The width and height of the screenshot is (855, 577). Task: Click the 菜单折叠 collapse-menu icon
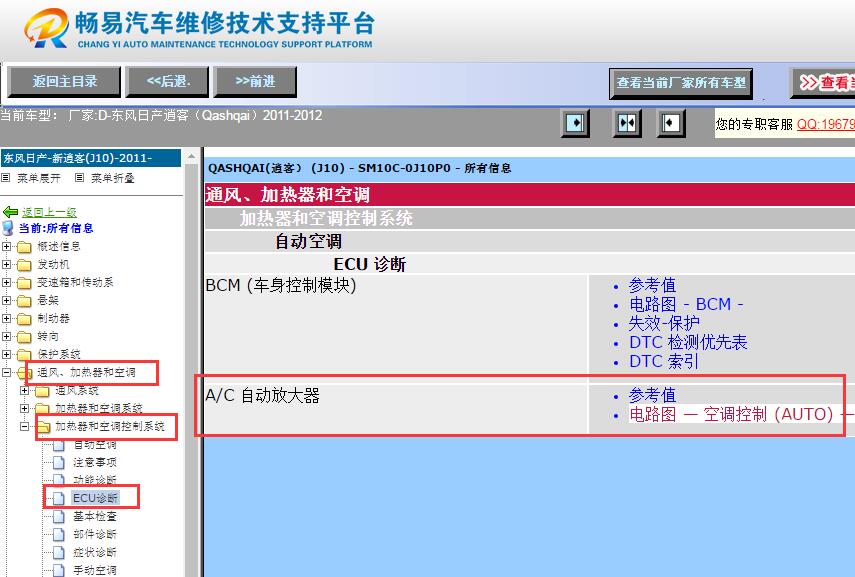pos(80,178)
